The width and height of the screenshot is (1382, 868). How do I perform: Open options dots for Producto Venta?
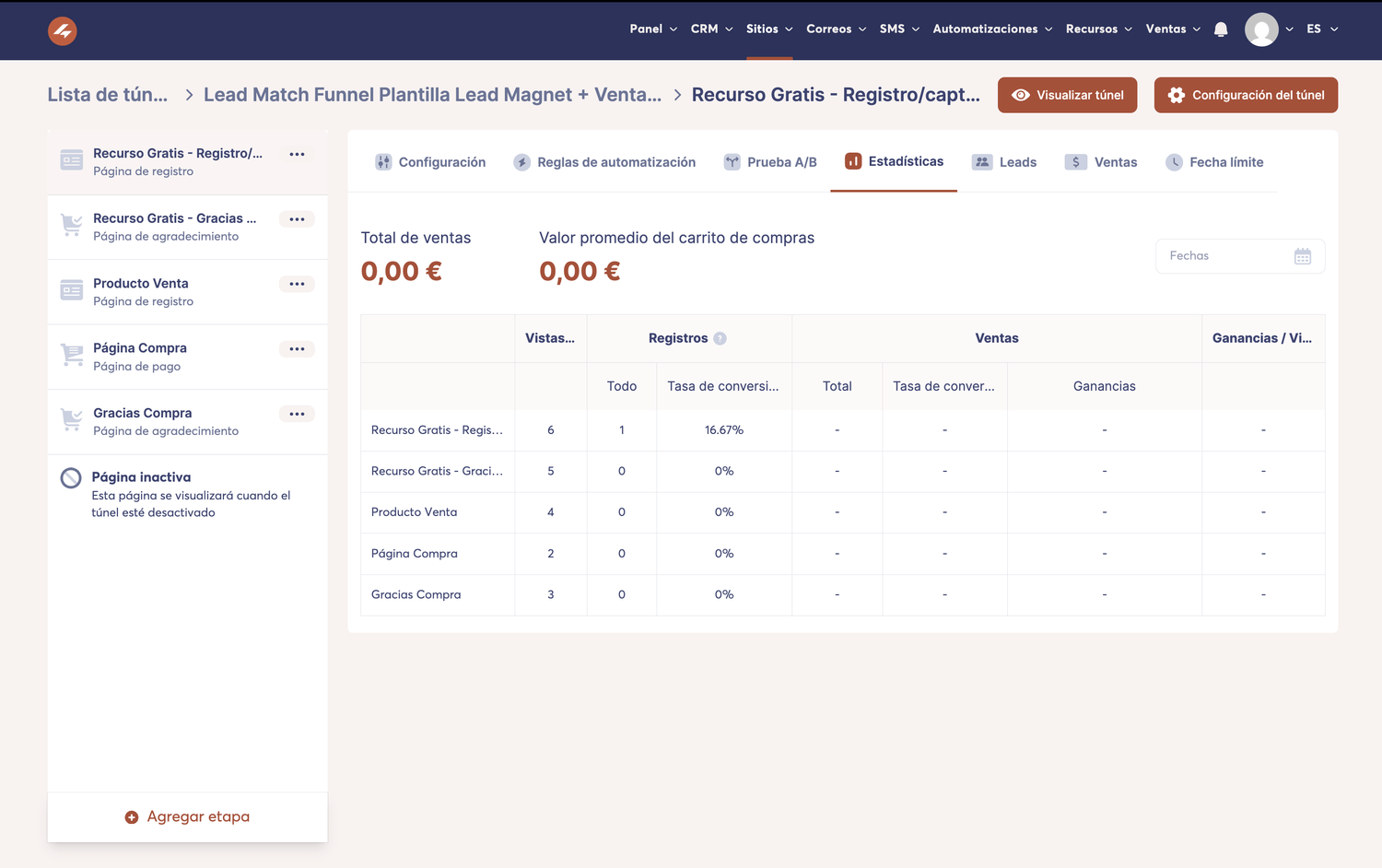point(297,284)
